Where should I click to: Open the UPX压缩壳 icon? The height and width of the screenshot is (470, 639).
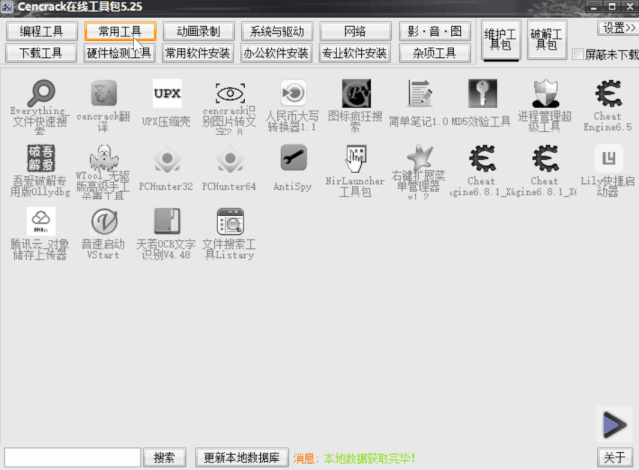(167, 93)
